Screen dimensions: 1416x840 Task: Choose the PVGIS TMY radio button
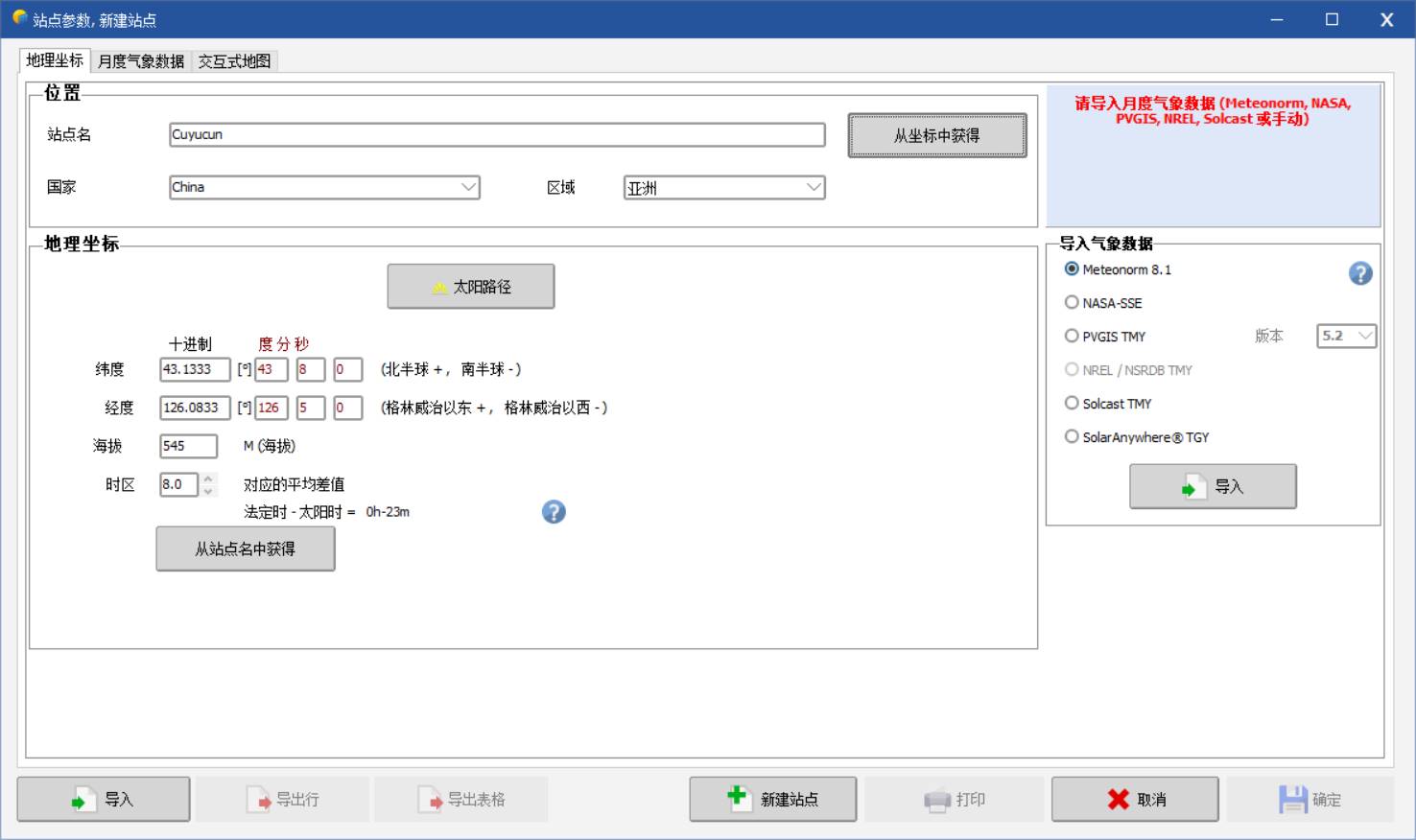tap(1072, 337)
